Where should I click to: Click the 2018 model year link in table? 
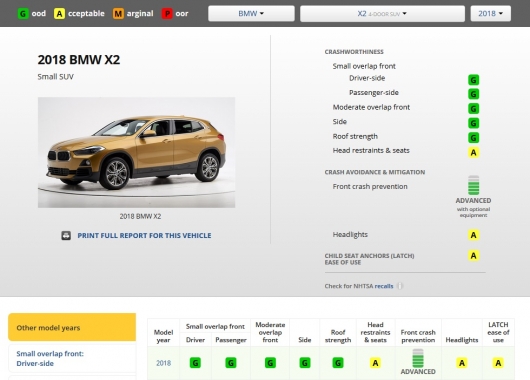(x=163, y=363)
